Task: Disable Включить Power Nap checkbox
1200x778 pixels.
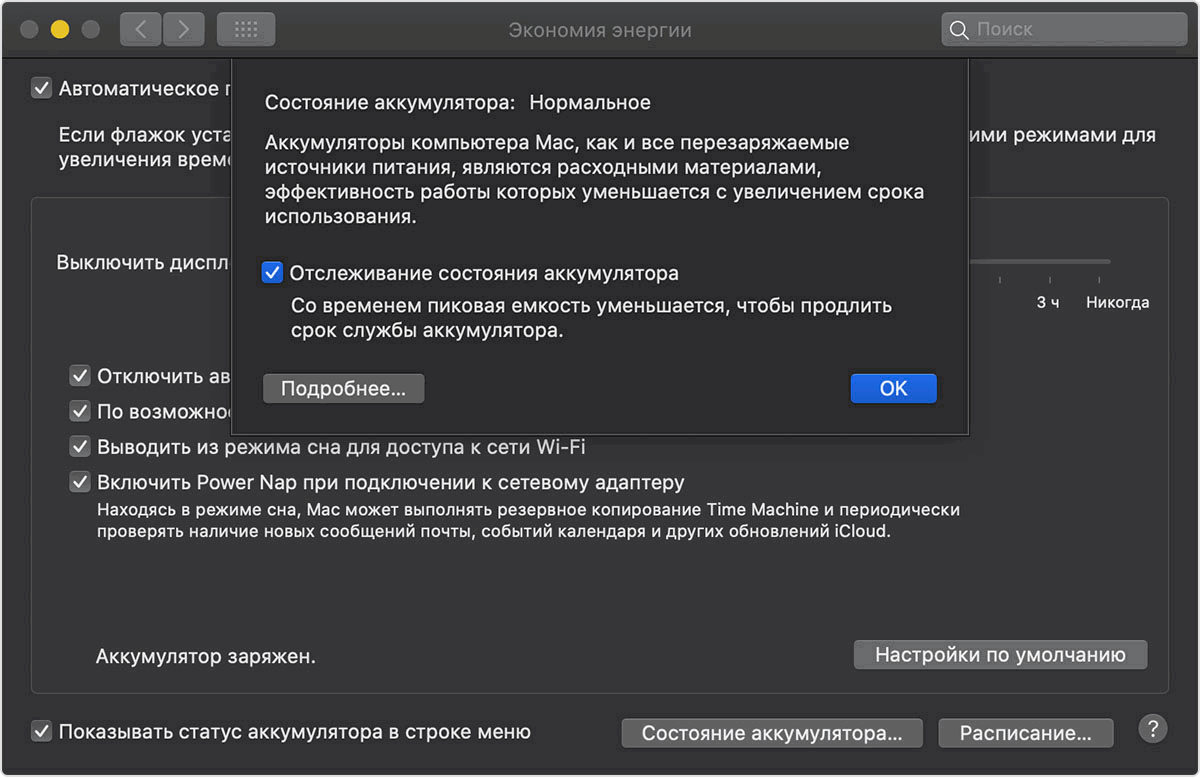Action: [x=80, y=482]
